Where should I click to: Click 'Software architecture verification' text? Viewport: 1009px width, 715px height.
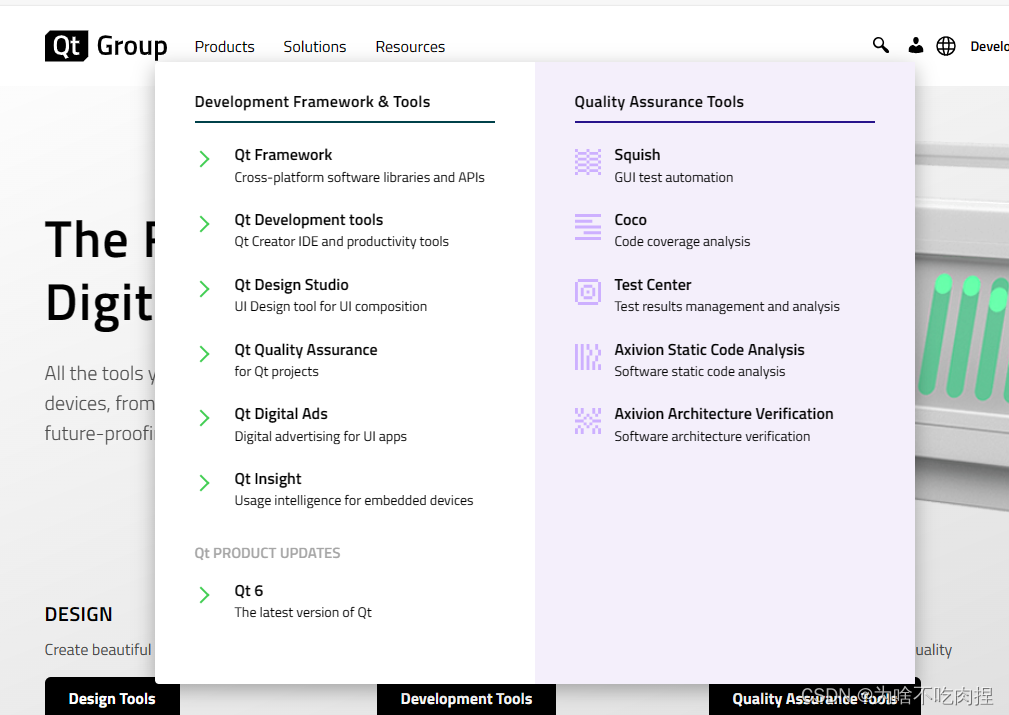(712, 436)
